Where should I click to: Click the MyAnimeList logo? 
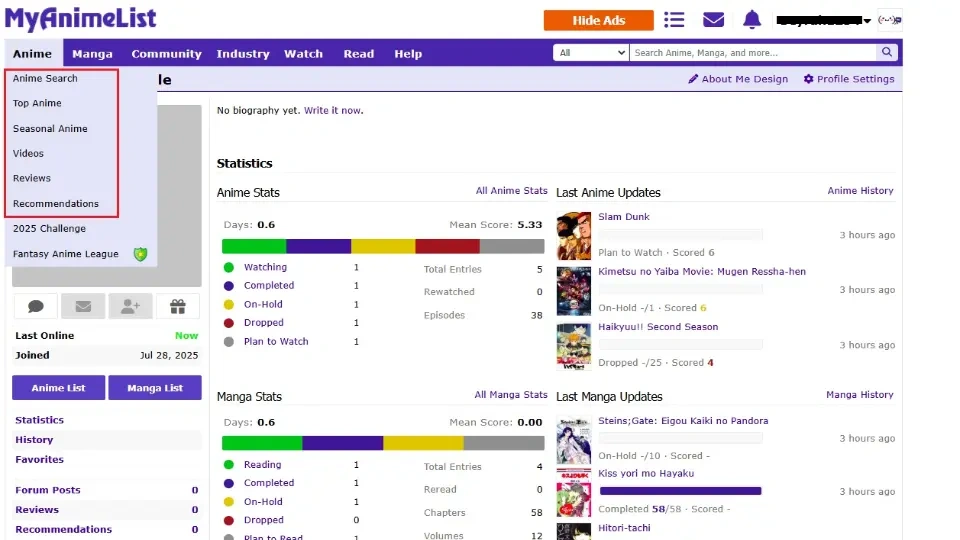tap(81, 19)
